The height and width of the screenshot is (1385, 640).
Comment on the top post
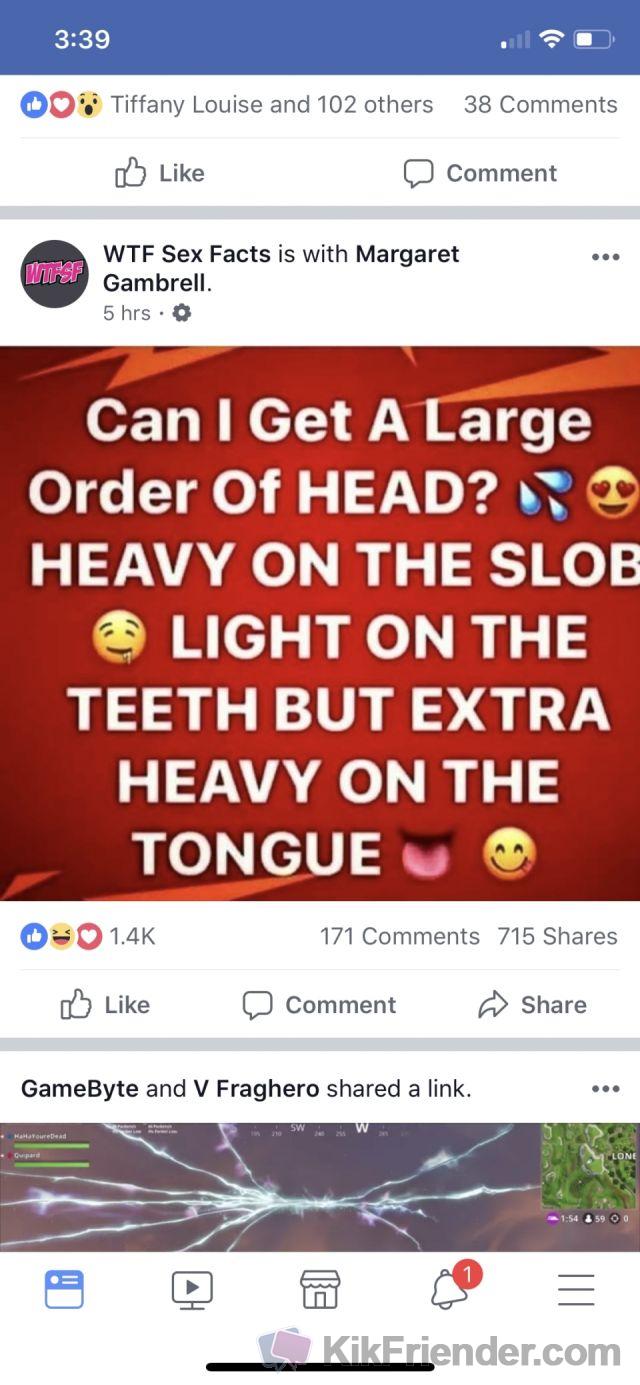[480, 173]
